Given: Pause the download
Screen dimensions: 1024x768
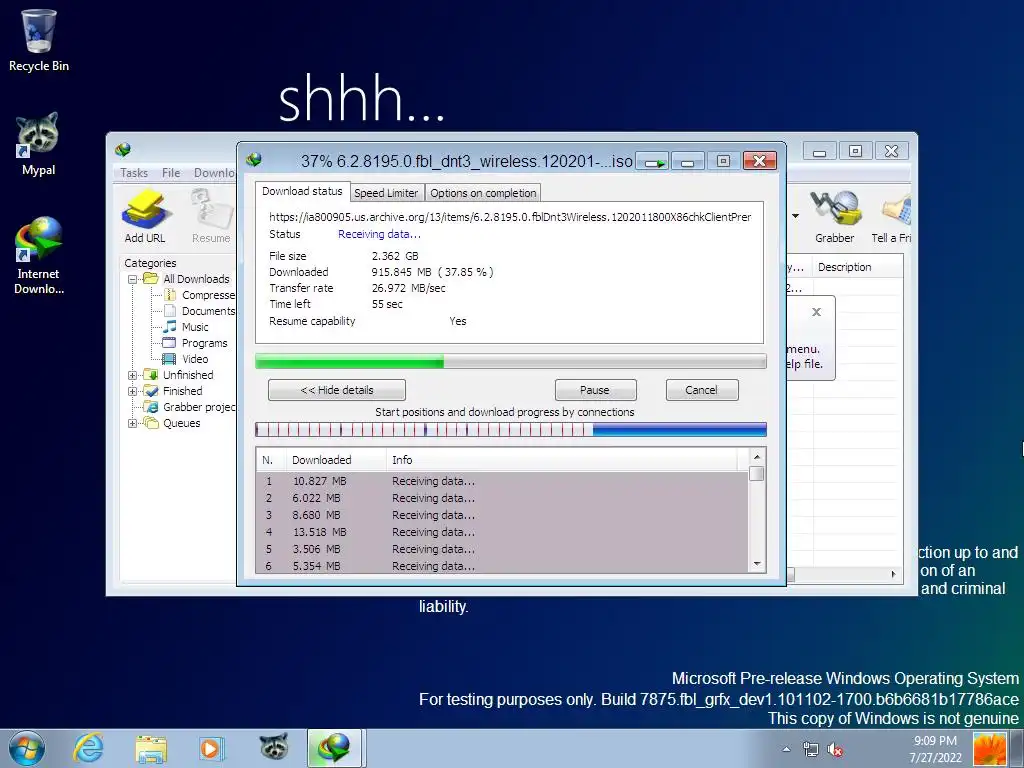Looking at the screenshot, I should [595, 390].
